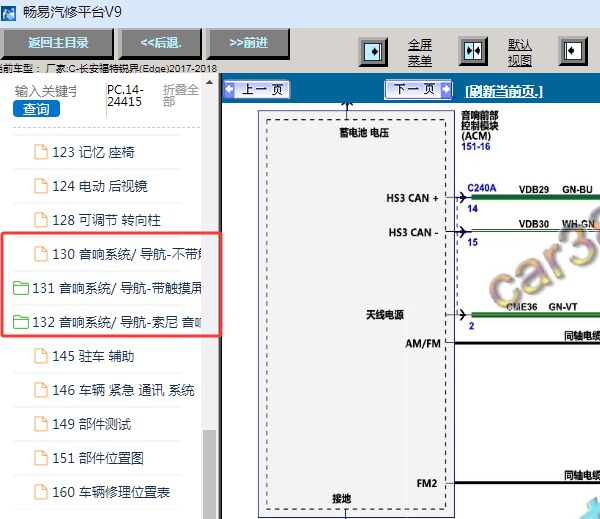Image resolution: width=600 pixels, height=519 pixels.
Task: Open tree item 123 记忆 座椅
Action: [x=93, y=152]
